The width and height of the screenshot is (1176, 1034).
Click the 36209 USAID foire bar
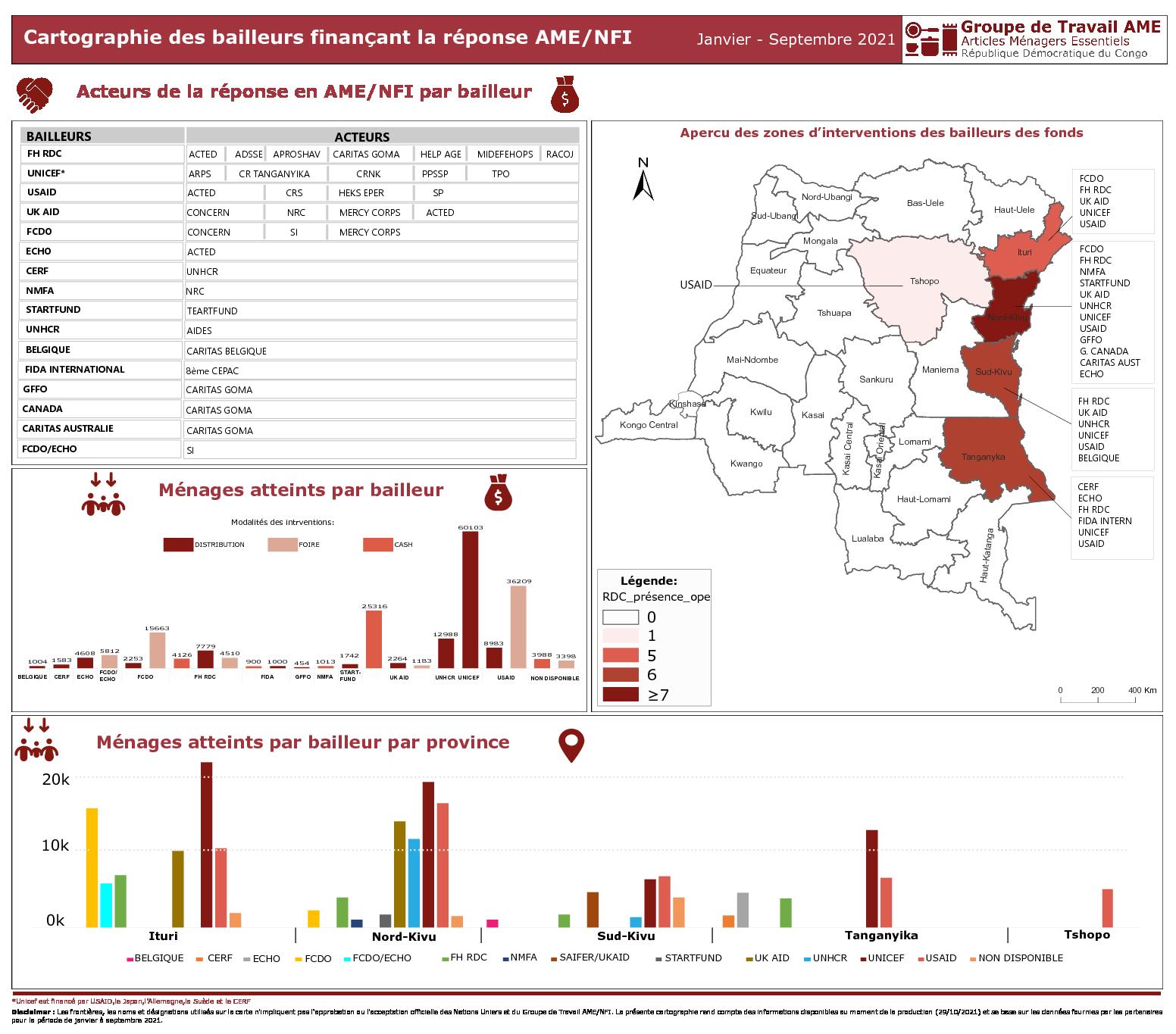click(518, 627)
